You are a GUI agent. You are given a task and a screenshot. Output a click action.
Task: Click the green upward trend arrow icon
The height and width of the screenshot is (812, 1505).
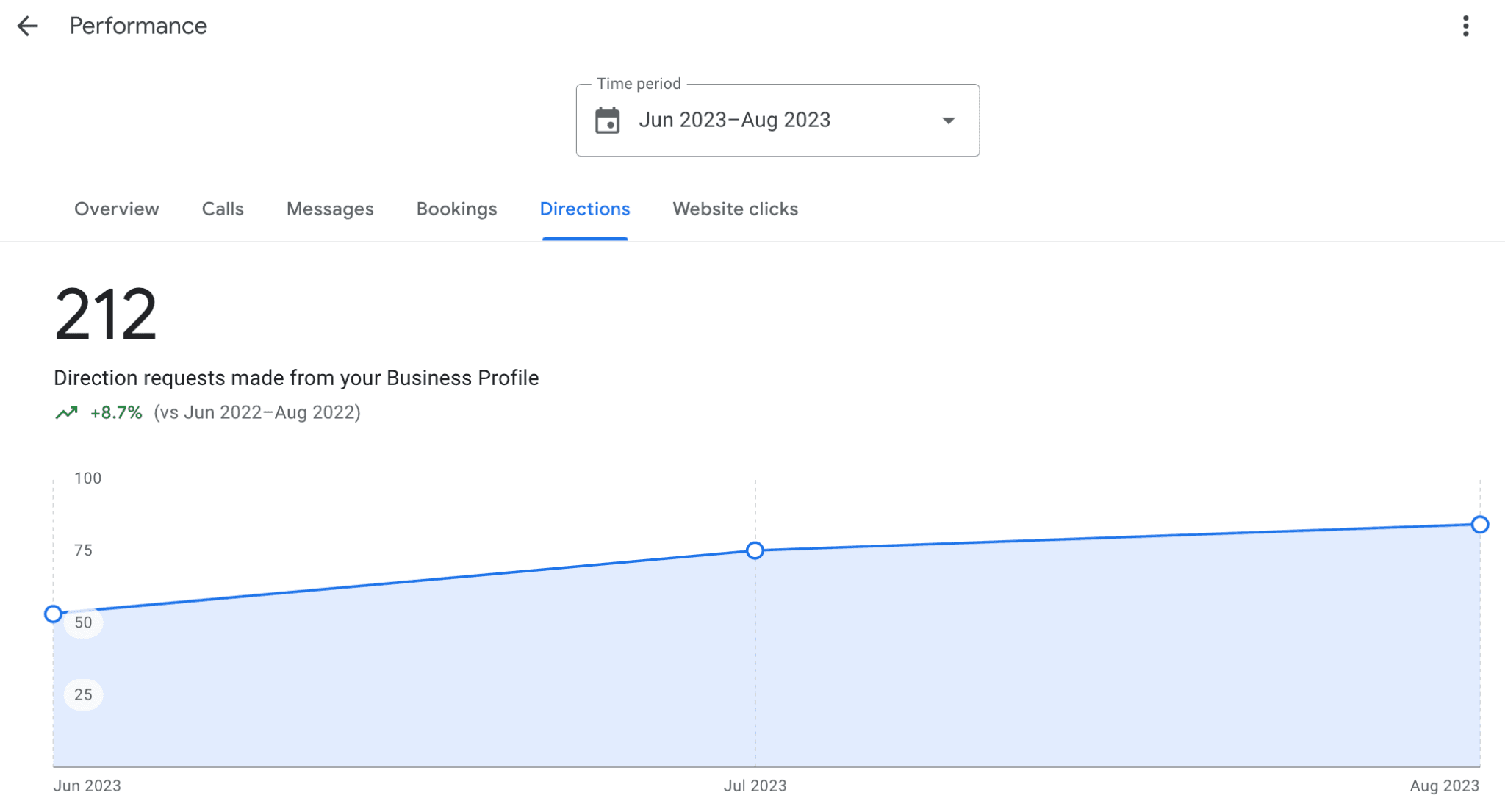coord(66,413)
